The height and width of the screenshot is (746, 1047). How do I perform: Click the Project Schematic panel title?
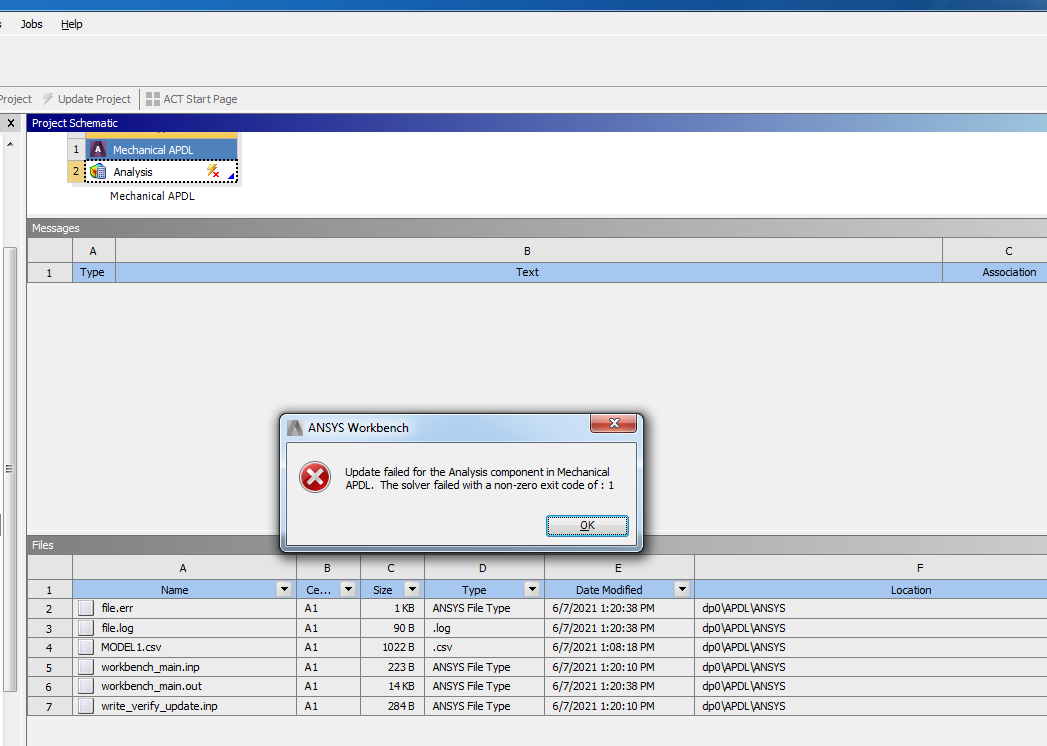[75, 123]
